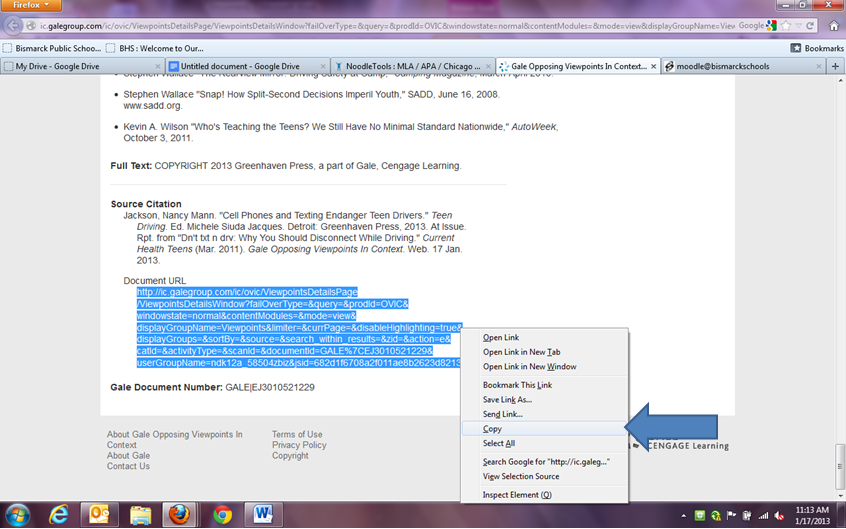This screenshot has height=529, width=846.
Task: Open a new tab with the plus button
Action: [835, 66]
